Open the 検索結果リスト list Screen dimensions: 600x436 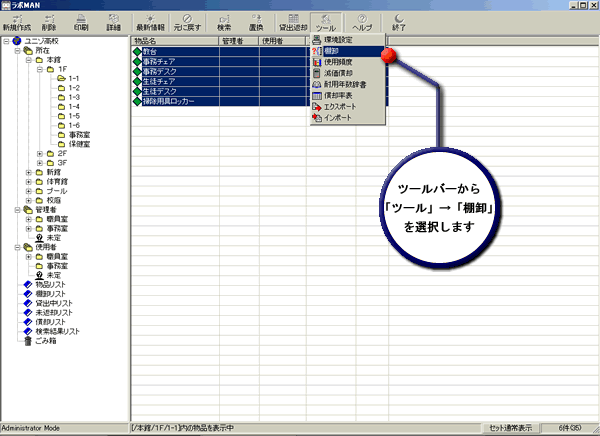pyautogui.click(x=52, y=331)
